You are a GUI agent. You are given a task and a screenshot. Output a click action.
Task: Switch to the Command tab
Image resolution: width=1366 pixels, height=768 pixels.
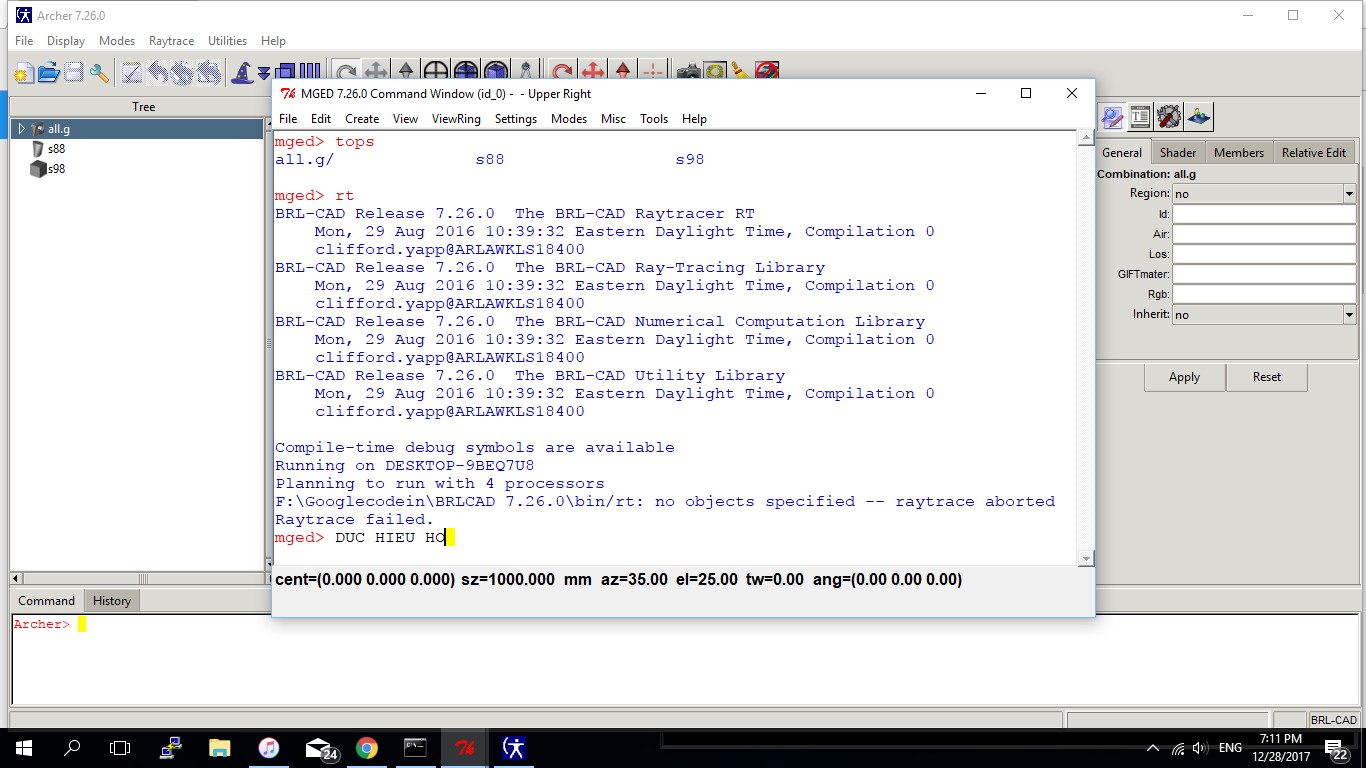[47, 601]
